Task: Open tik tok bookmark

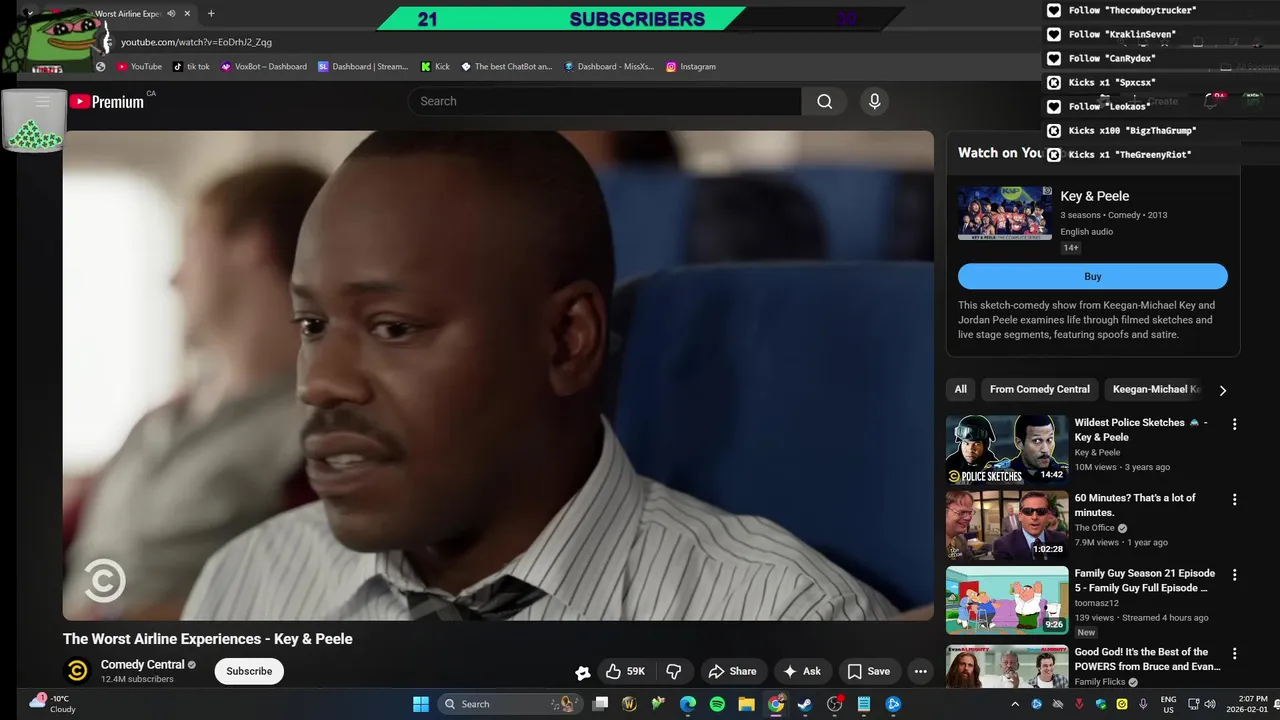Action: coord(191,66)
